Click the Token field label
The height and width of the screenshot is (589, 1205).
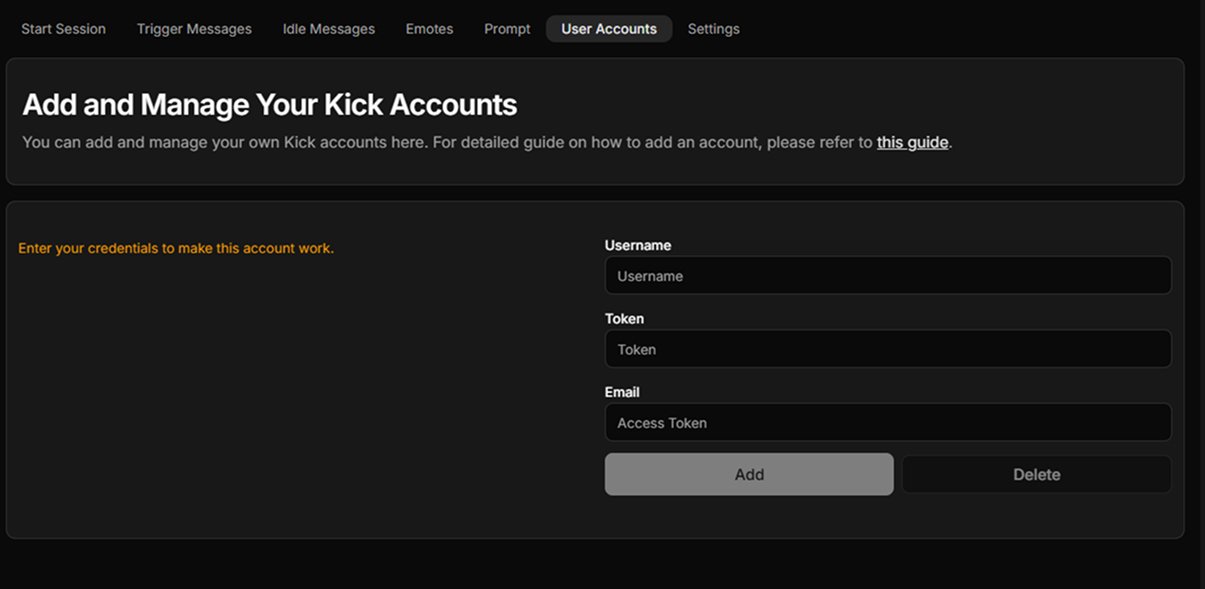pos(624,319)
